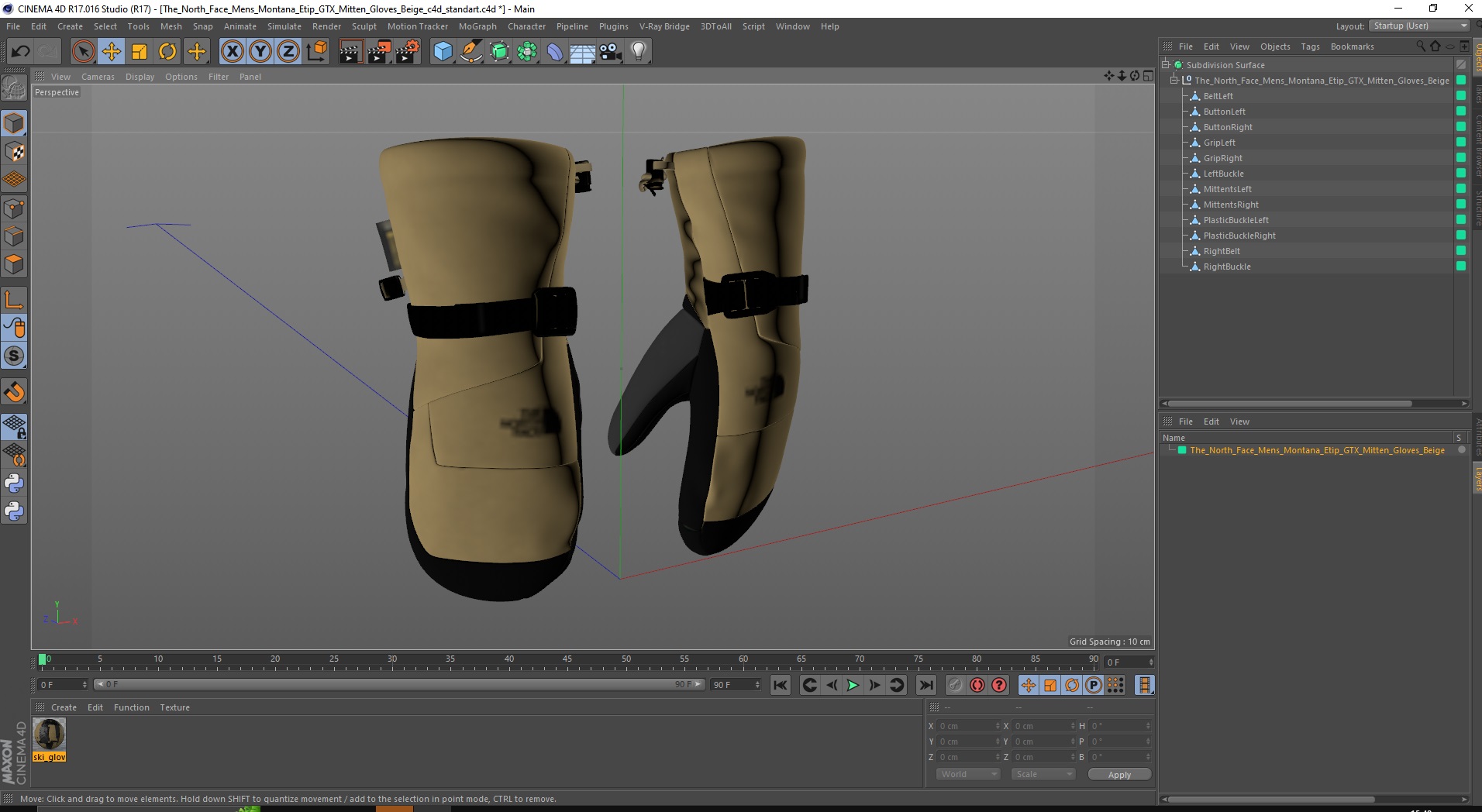Enable Snap with the S icon
The height and width of the screenshot is (812, 1482).
point(14,356)
